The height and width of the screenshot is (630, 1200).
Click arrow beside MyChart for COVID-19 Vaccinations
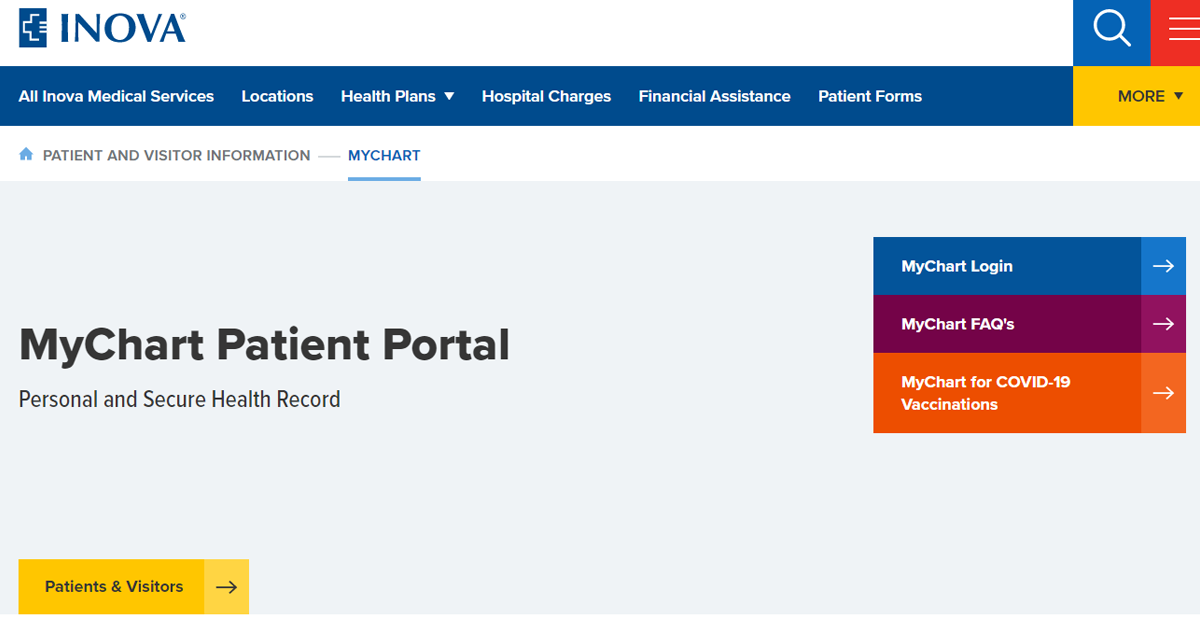point(1163,393)
